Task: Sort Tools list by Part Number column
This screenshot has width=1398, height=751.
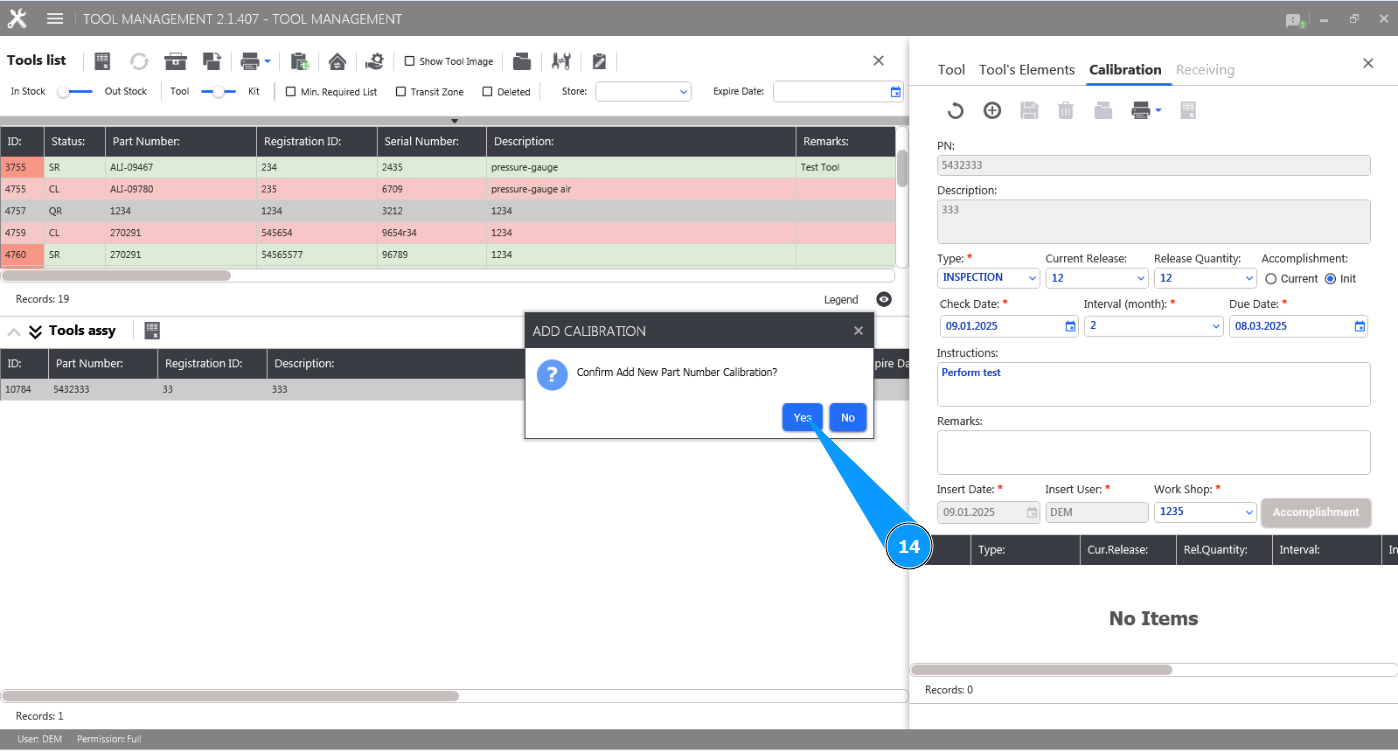Action: click(180, 141)
